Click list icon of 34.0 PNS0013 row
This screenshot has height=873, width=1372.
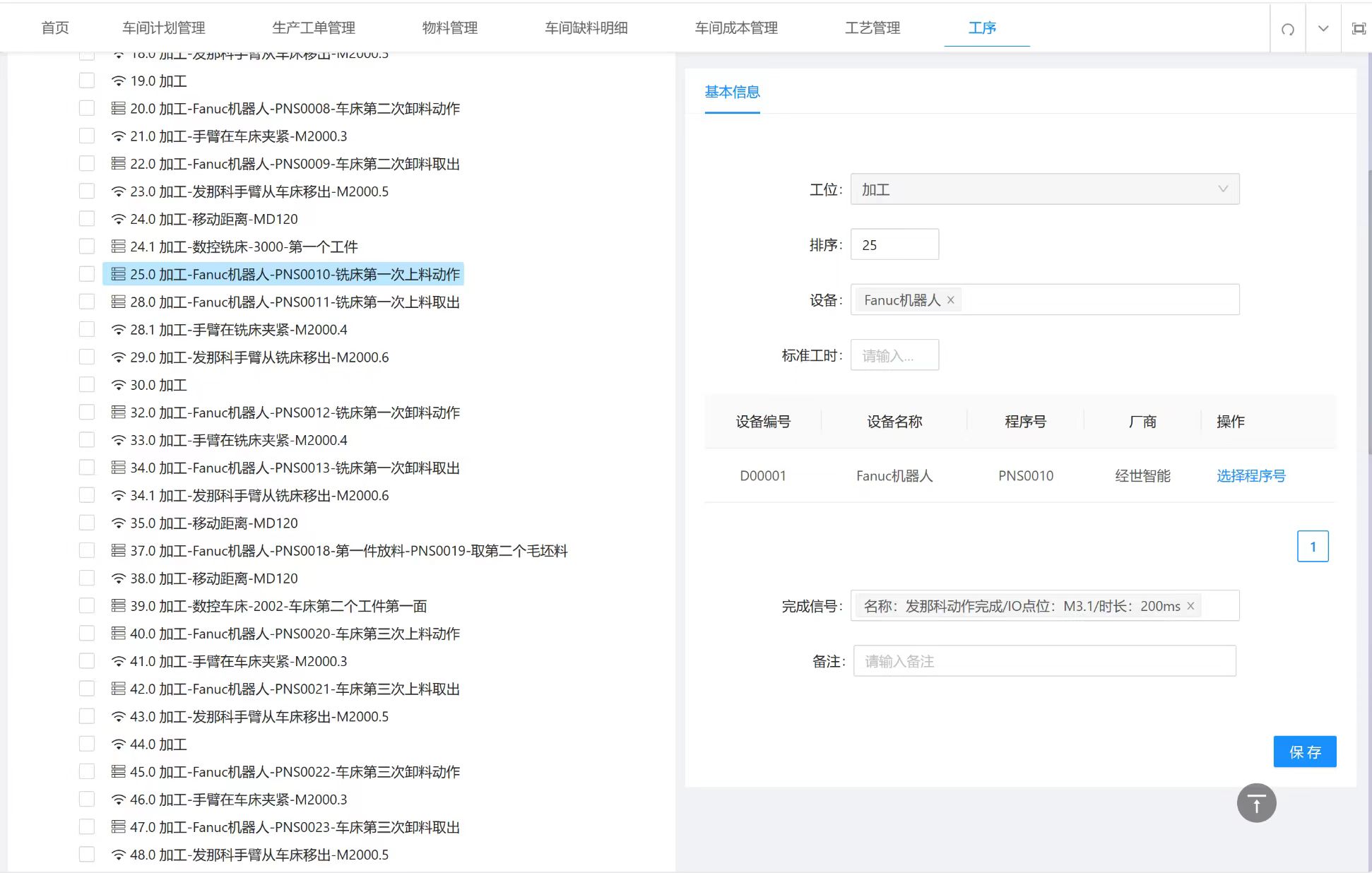tap(119, 468)
